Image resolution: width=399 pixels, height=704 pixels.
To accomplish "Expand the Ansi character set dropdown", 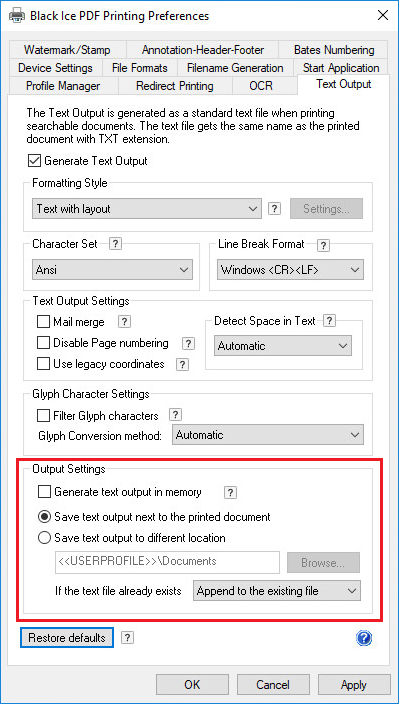I will pyautogui.click(x=112, y=270).
